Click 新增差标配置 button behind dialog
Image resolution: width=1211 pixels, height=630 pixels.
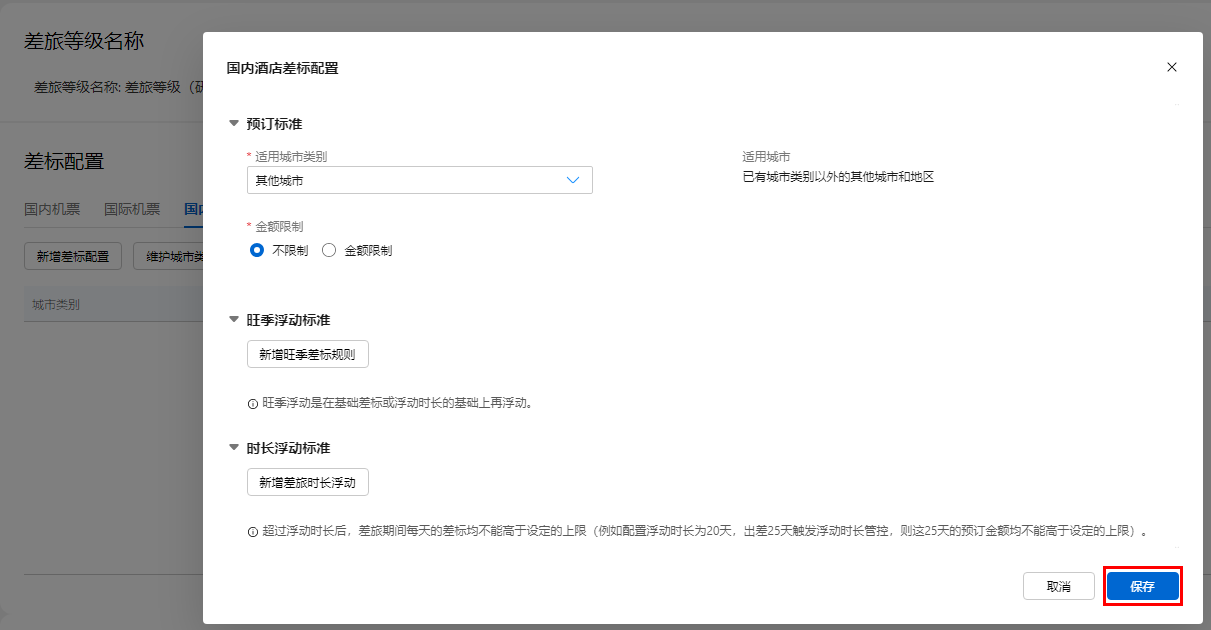coord(73,256)
